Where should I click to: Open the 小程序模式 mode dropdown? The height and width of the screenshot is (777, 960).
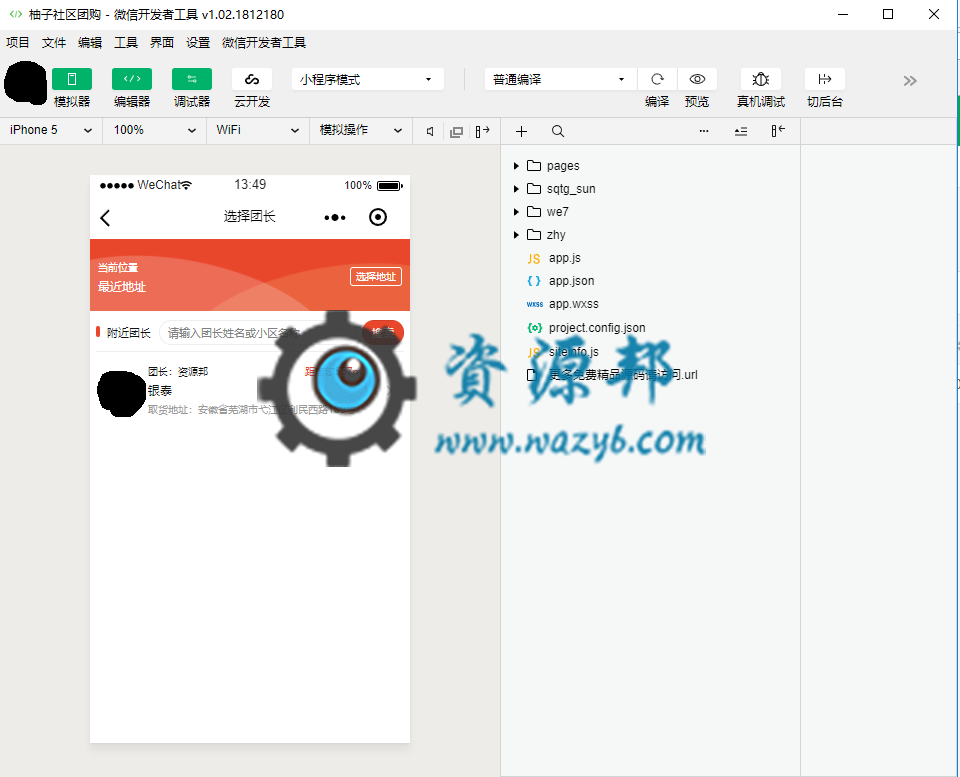click(367, 80)
